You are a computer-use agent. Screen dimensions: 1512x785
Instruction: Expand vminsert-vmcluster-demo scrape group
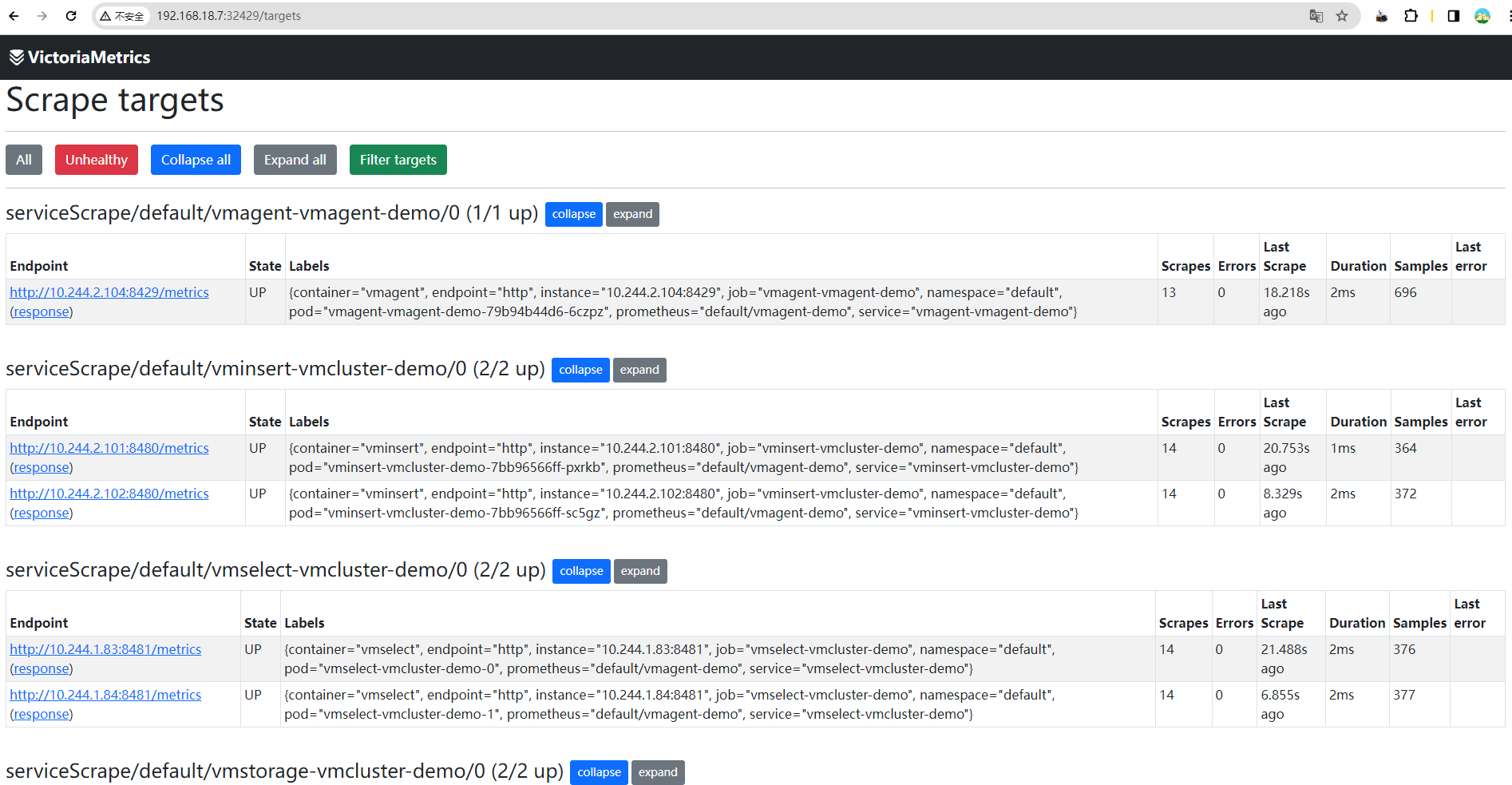coord(639,370)
